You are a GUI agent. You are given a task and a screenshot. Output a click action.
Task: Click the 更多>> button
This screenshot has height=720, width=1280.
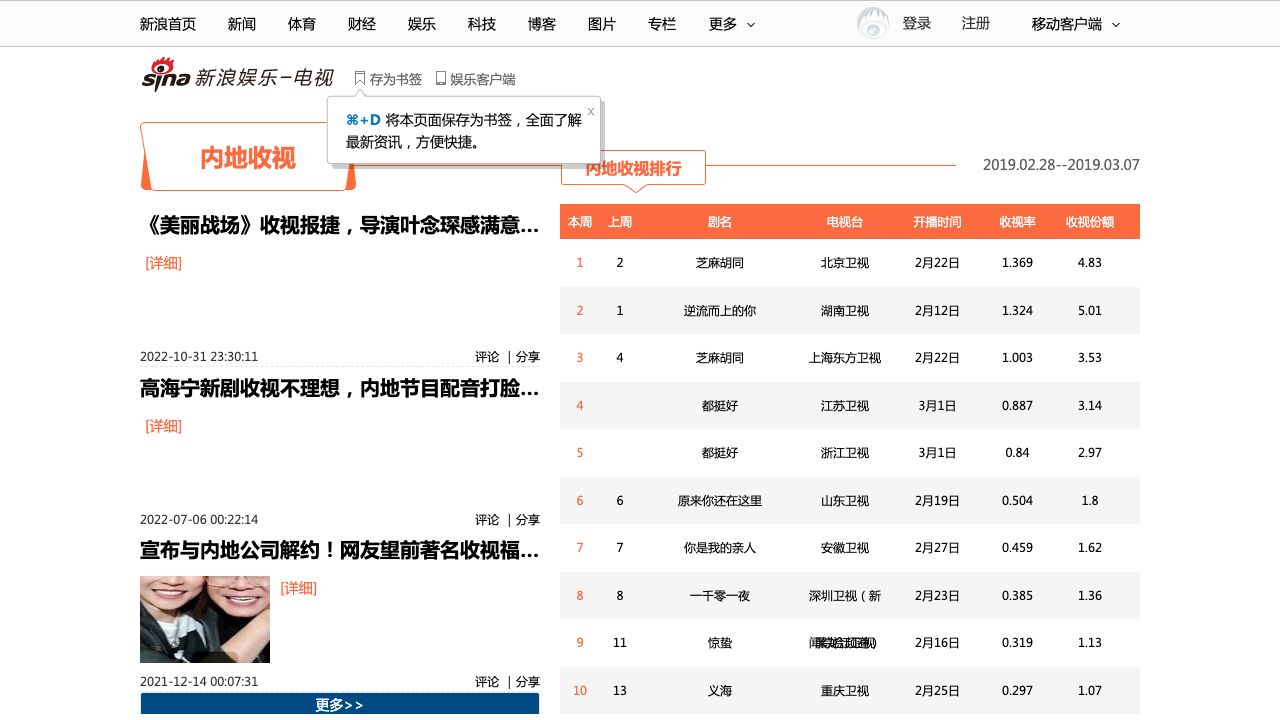[x=340, y=704]
